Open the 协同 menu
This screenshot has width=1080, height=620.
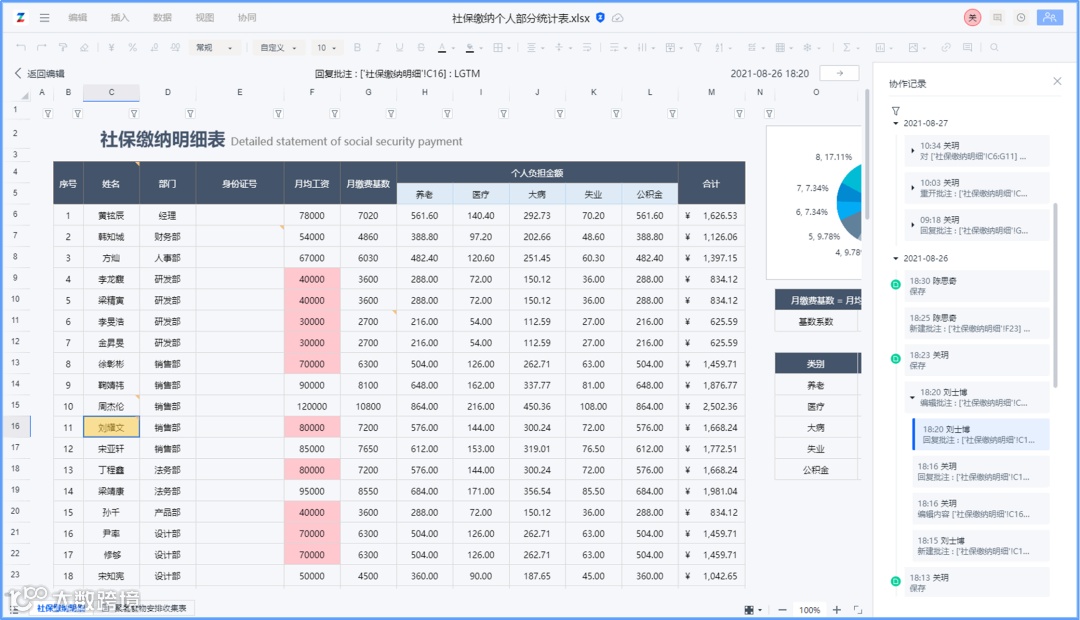point(247,18)
